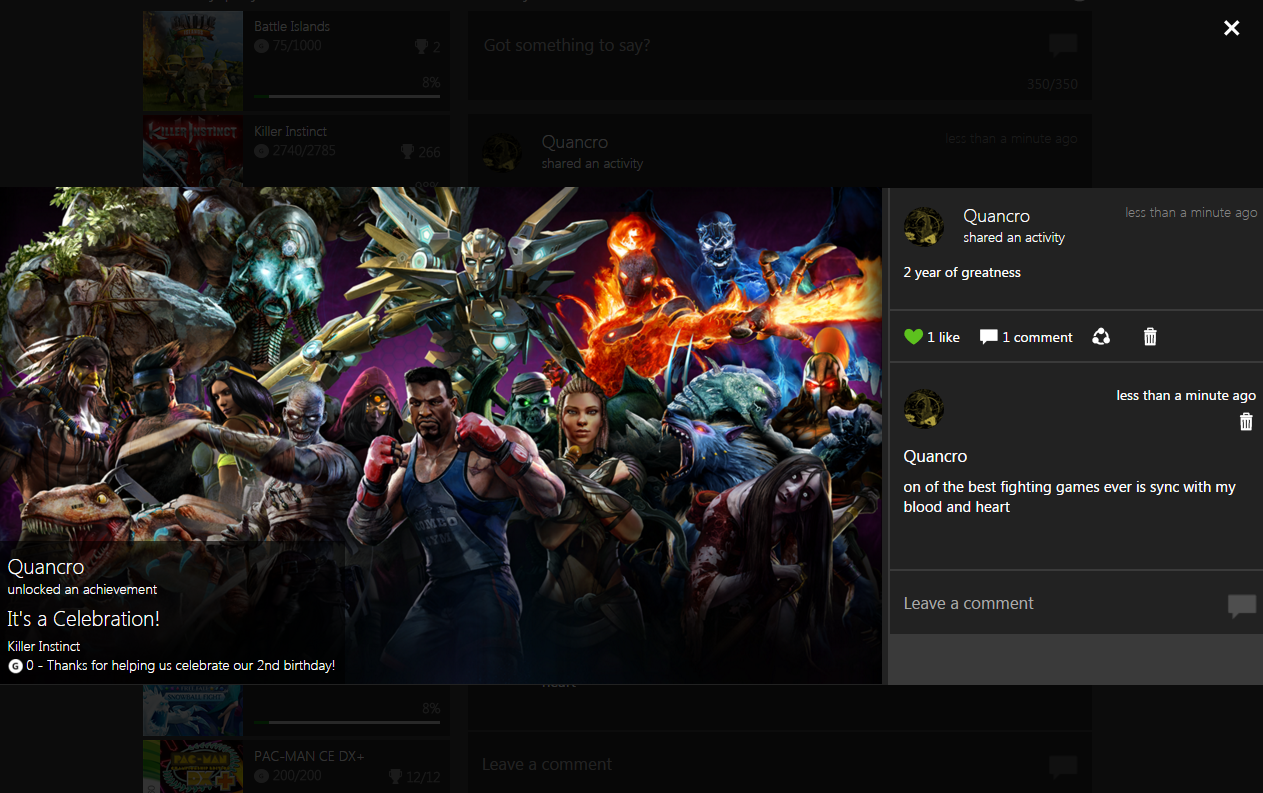Click the 'It's a Celebration!' achievement title
The image size is (1263, 793).
pyautogui.click(x=83, y=619)
